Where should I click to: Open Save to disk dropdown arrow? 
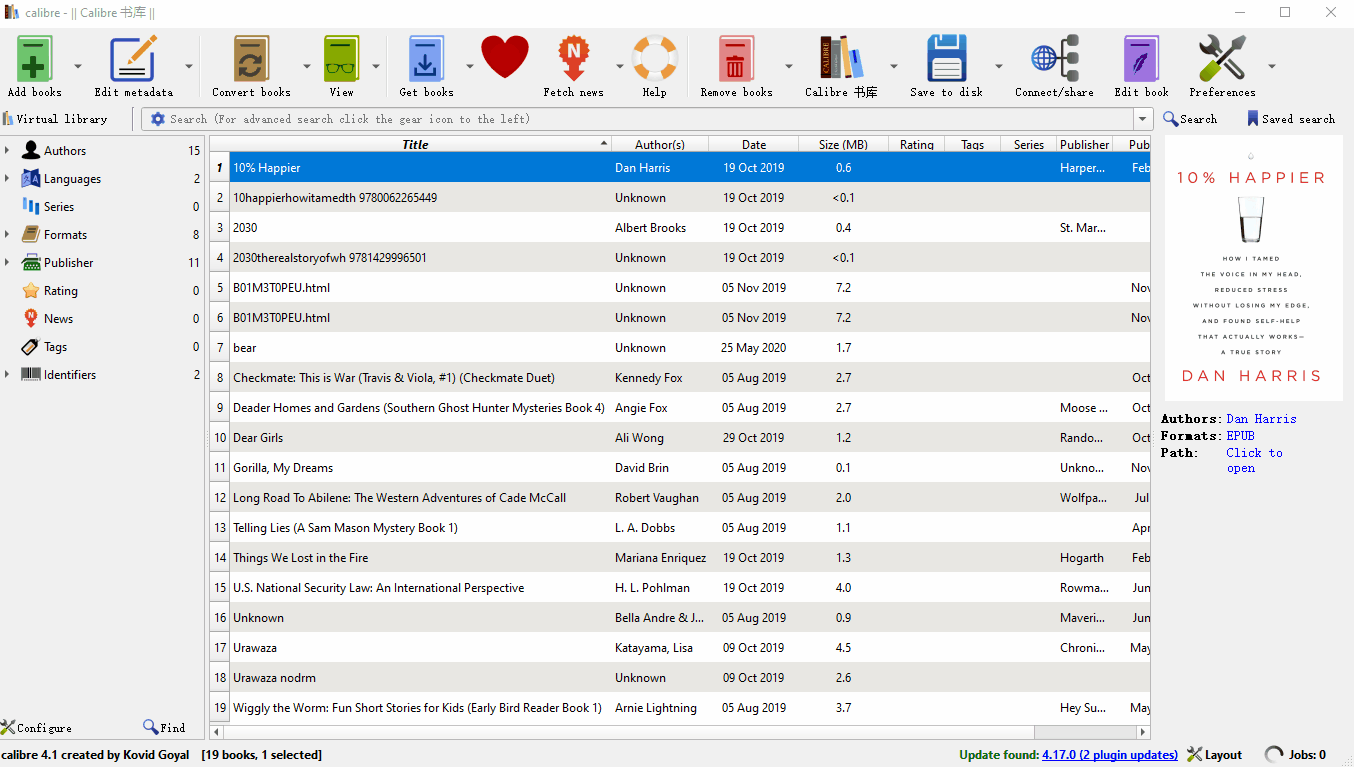pos(998,66)
